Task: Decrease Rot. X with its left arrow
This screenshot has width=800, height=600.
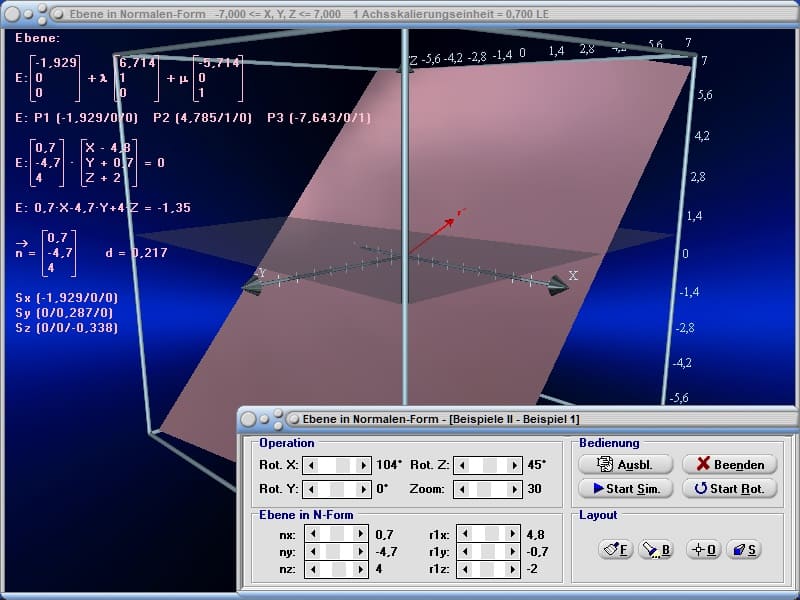Action: point(311,465)
